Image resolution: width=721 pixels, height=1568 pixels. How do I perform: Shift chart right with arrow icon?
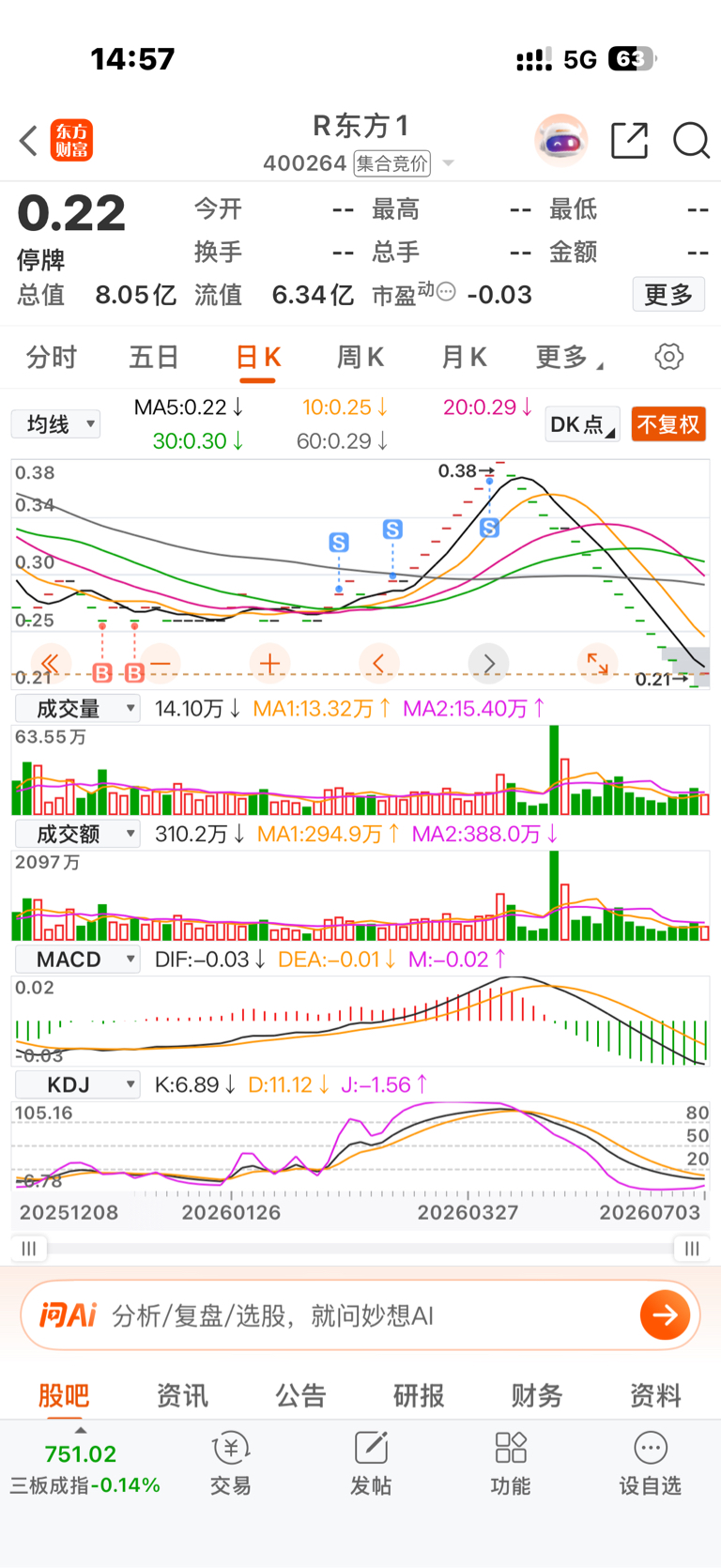tap(488, 664)
